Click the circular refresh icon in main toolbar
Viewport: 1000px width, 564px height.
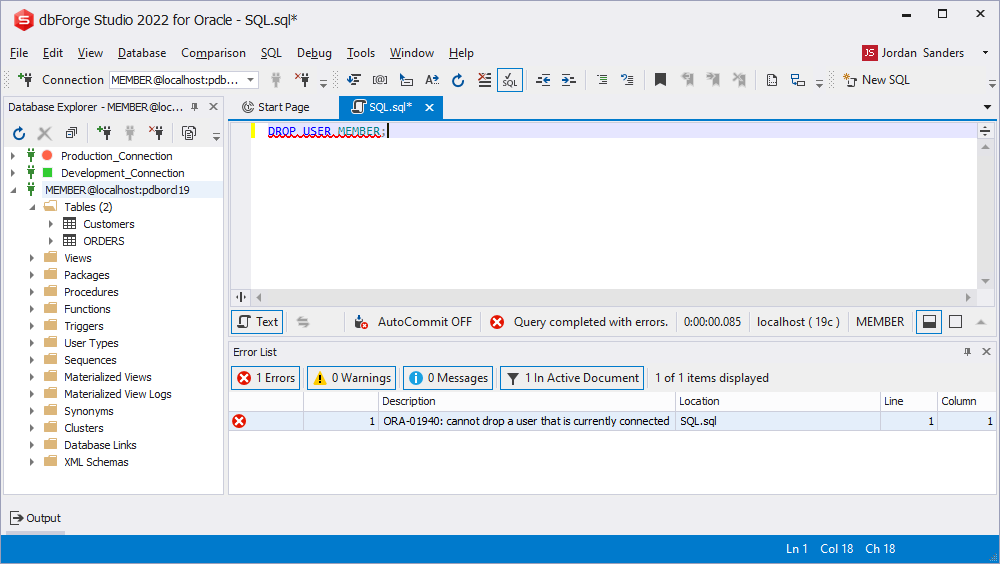(x=458, y=80)
